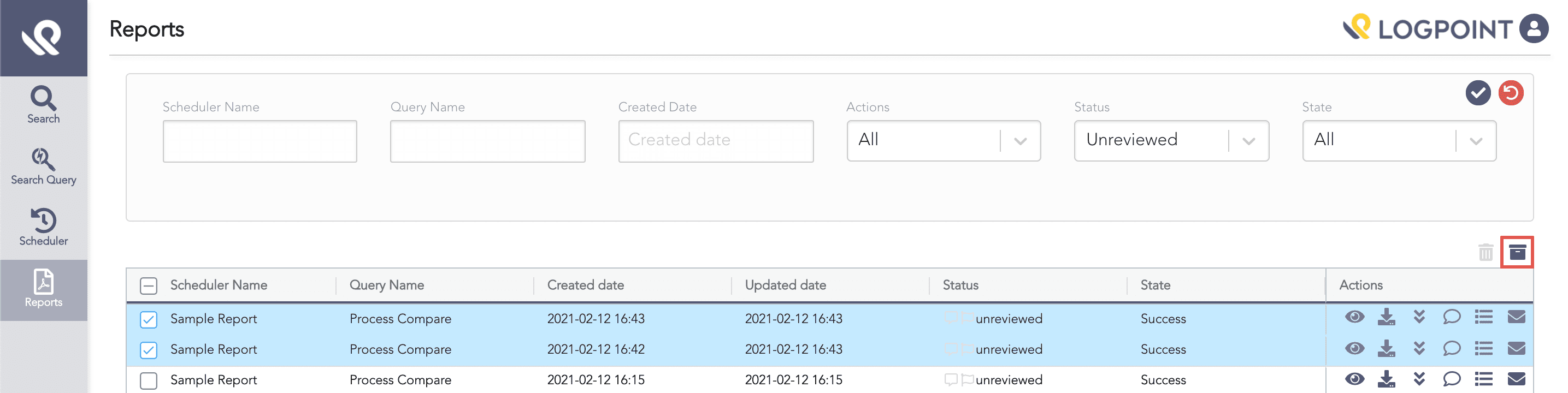This screenshot has width=1568, height=393.
Task: Open comments for the 16:42 report row
Action: [x=1451, y=349]
